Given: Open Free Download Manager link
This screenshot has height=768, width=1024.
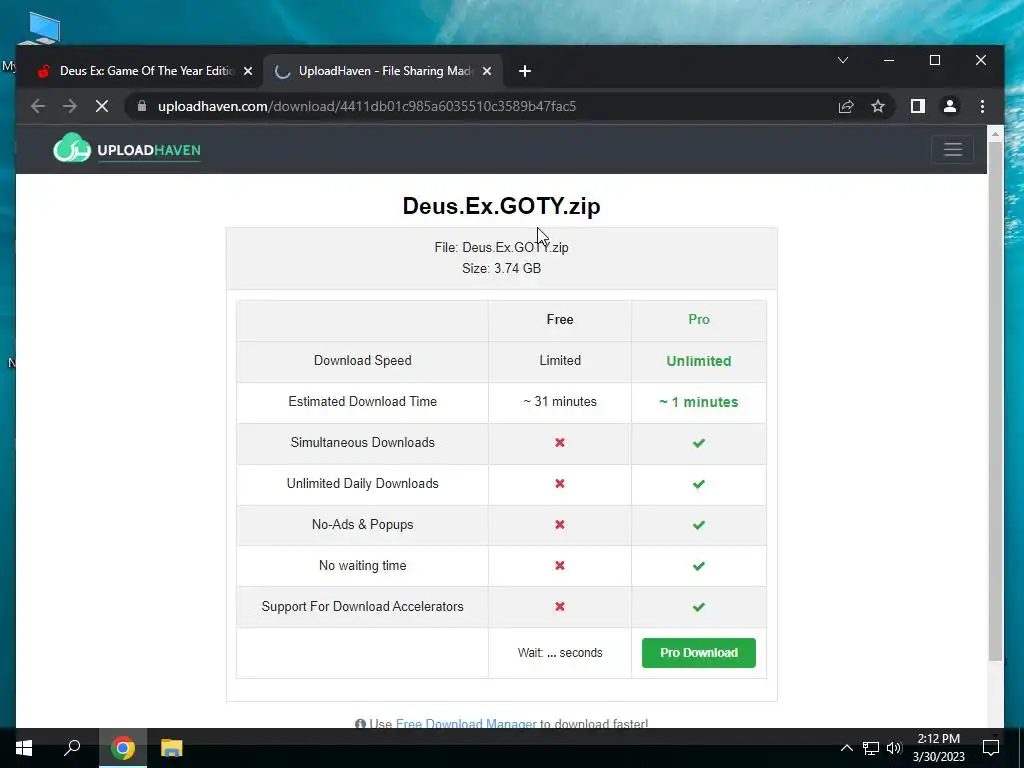Looking at the screenshot, I should [466, 724].
